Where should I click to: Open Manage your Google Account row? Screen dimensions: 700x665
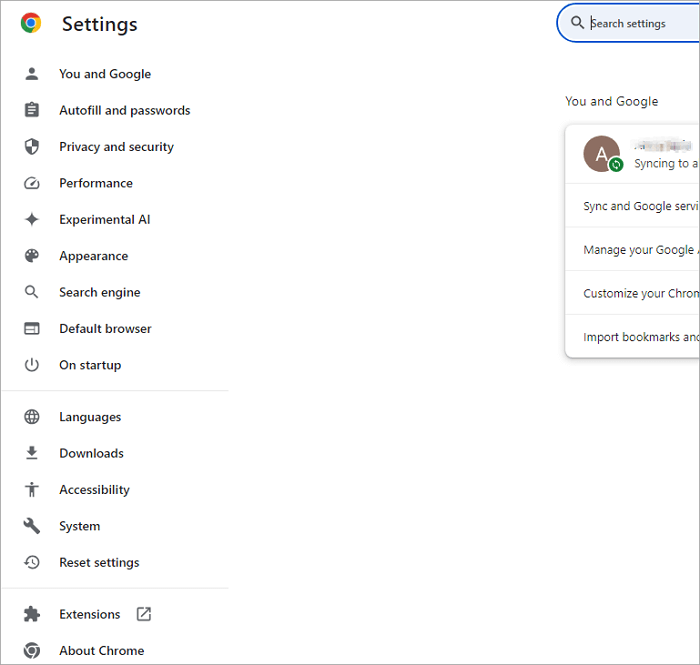tap(632, 249)
